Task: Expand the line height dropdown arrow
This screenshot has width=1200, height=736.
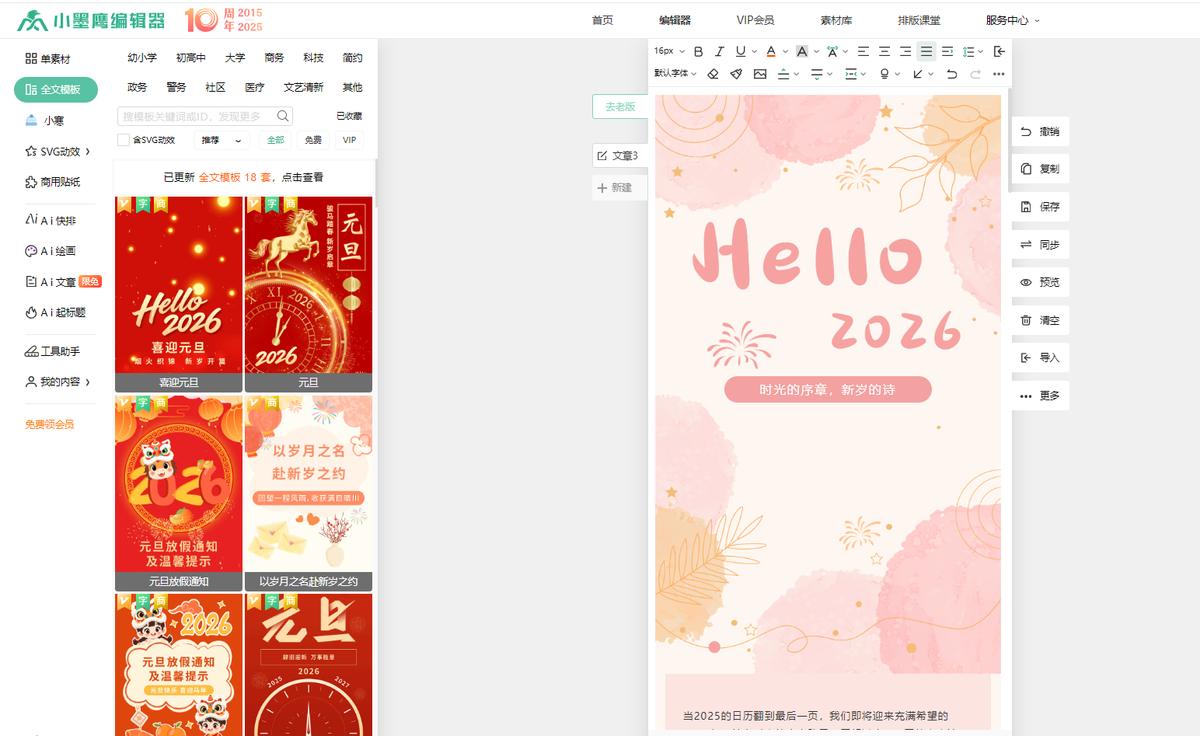Action: click(x=981, y=51)
